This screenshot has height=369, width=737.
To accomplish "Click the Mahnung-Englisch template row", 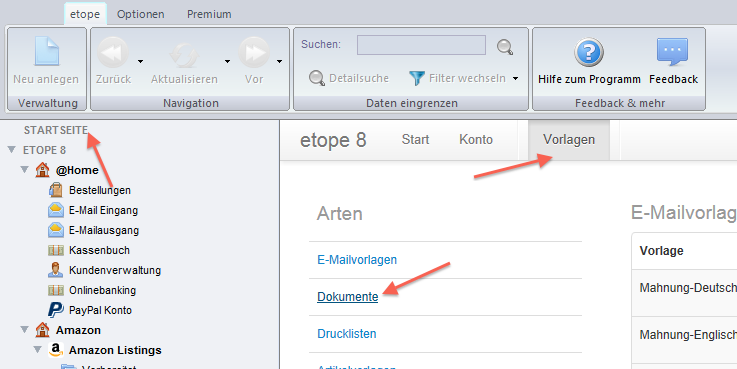I will [x=684, y=340].
